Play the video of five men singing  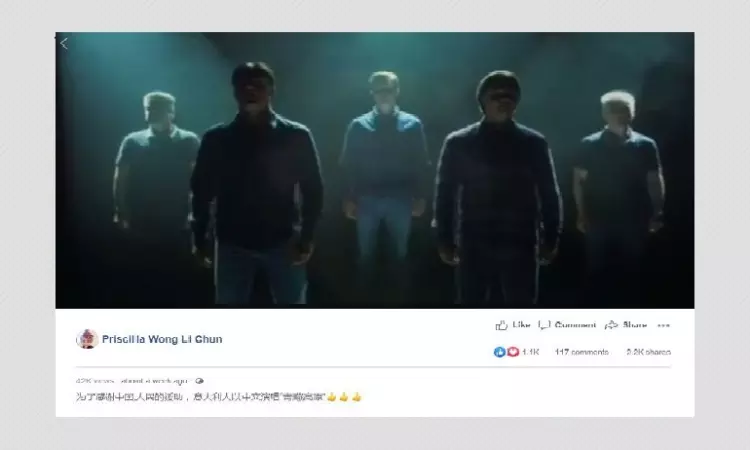pyautogui.click(x=375, y=170)
